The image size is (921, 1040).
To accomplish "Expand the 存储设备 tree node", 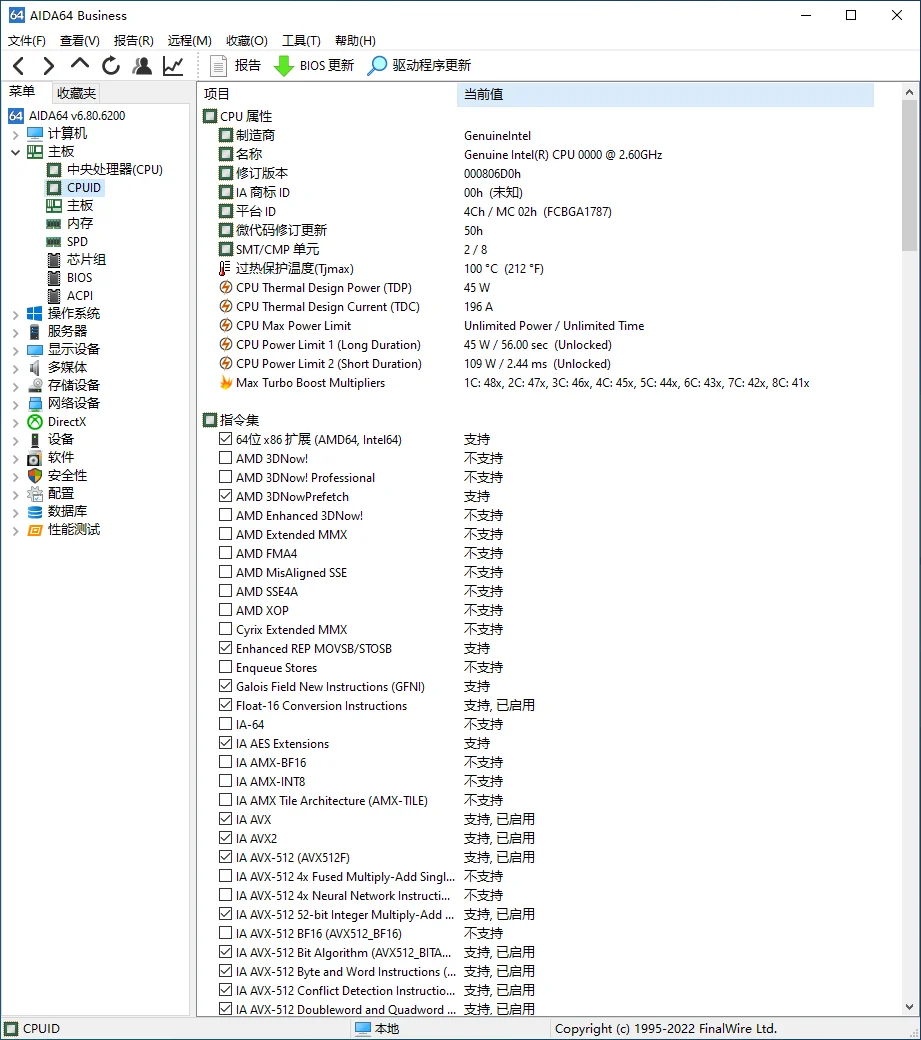I will [x=15, y=385].
